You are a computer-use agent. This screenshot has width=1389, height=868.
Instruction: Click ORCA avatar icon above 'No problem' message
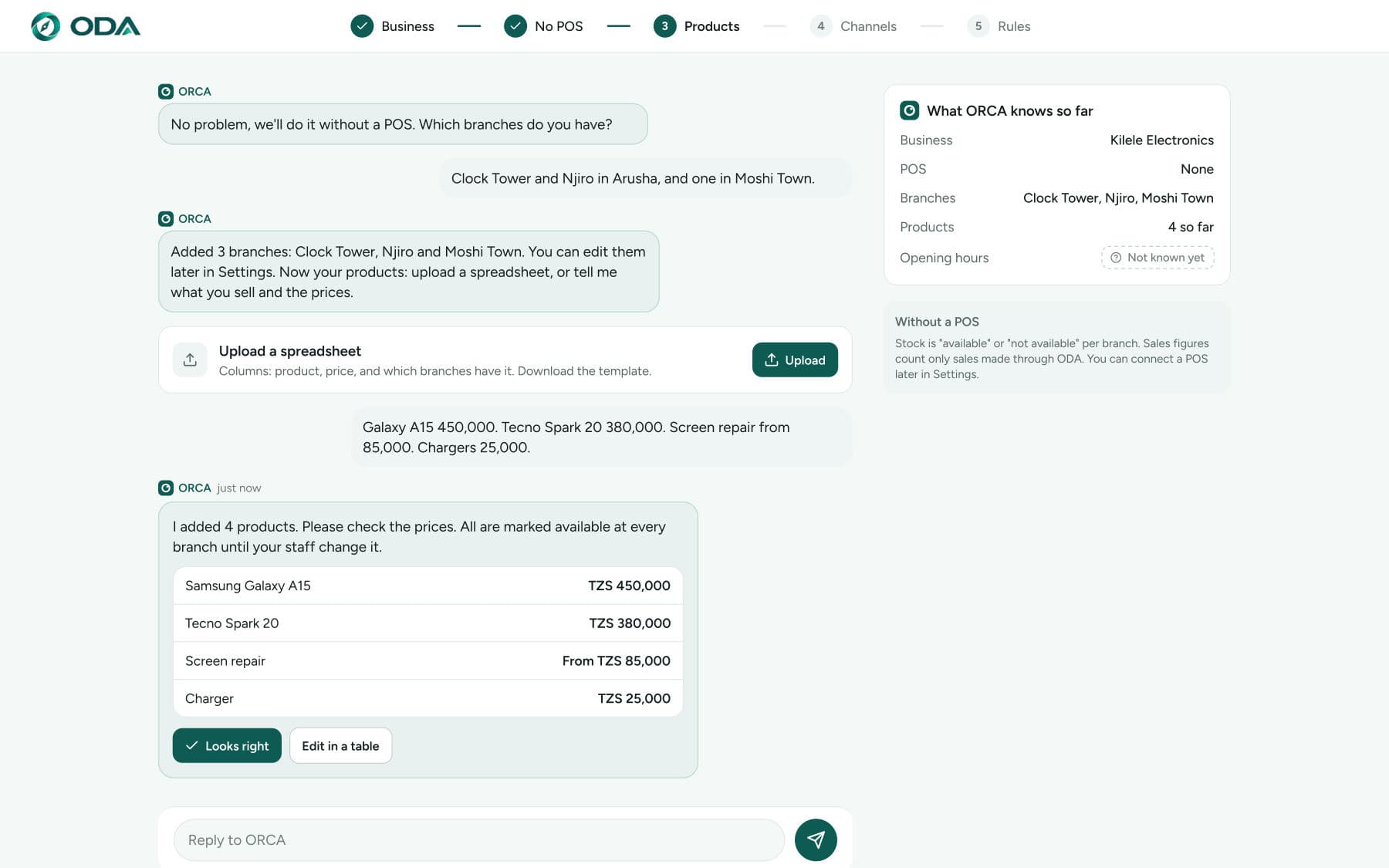[x=166, y=91]
